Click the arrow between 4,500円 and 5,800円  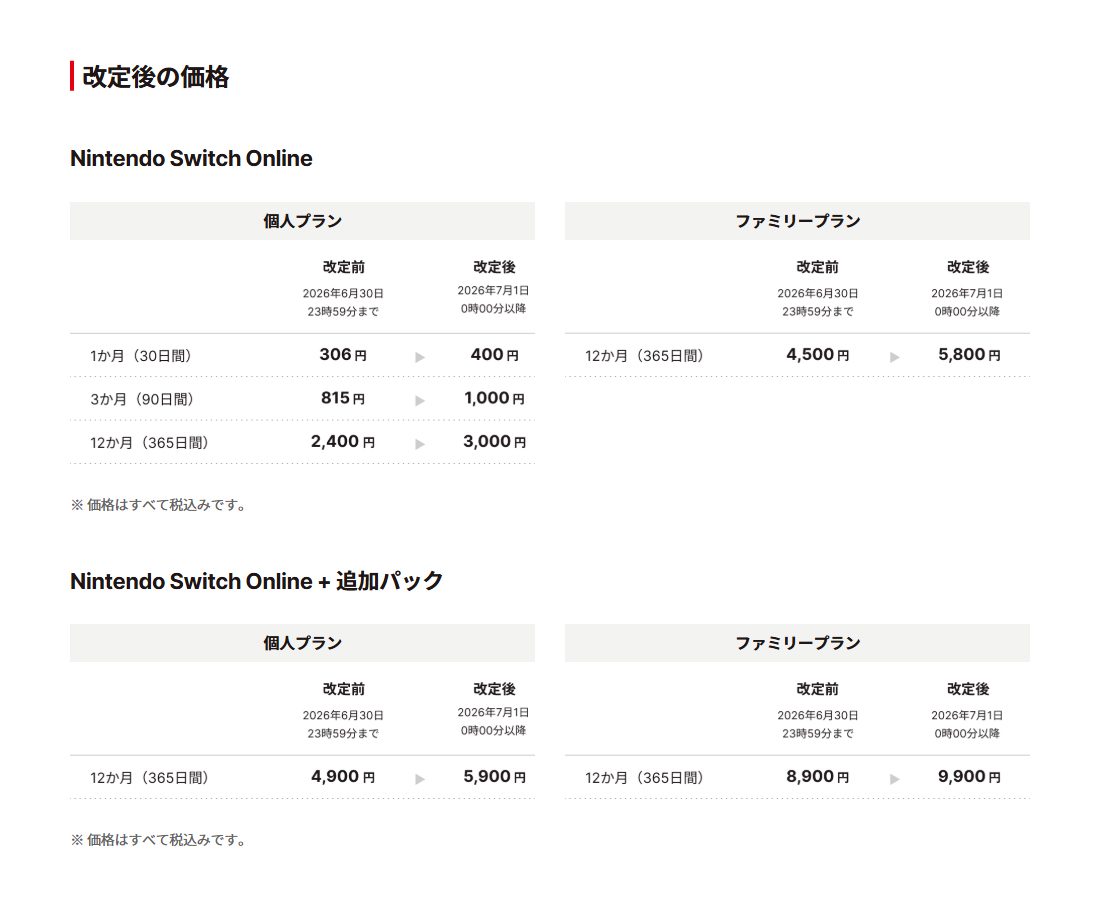click(x=894, y=357)
